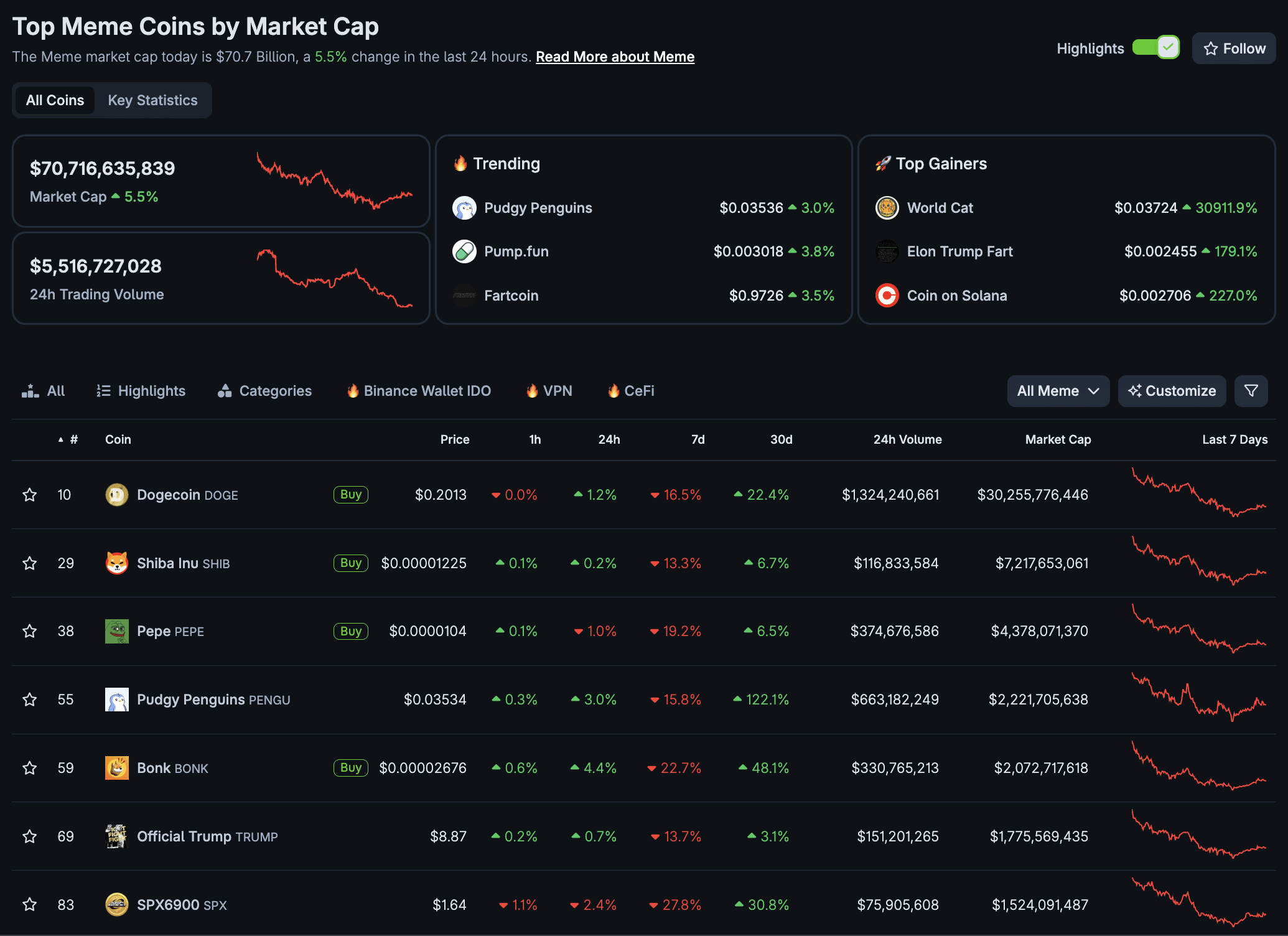Screen dimensions: 1288x936
Task: Click the Pudgy Penguins icon in Trending
Action: click(x=464, y=208)
